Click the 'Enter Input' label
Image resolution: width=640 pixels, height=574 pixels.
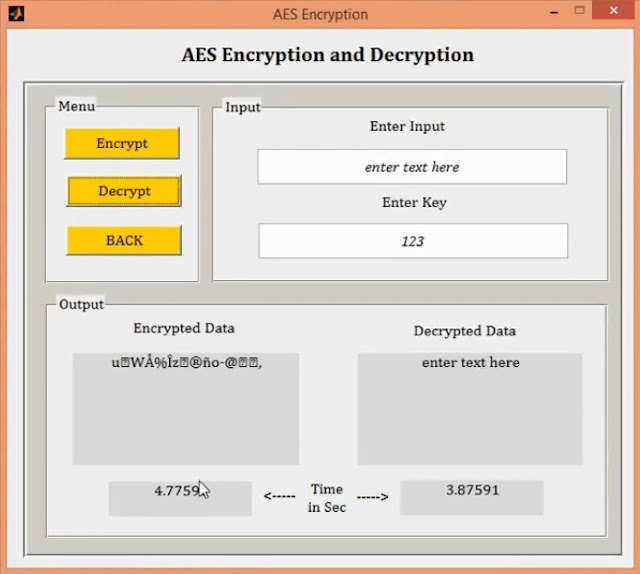click(x=407, y=126)
